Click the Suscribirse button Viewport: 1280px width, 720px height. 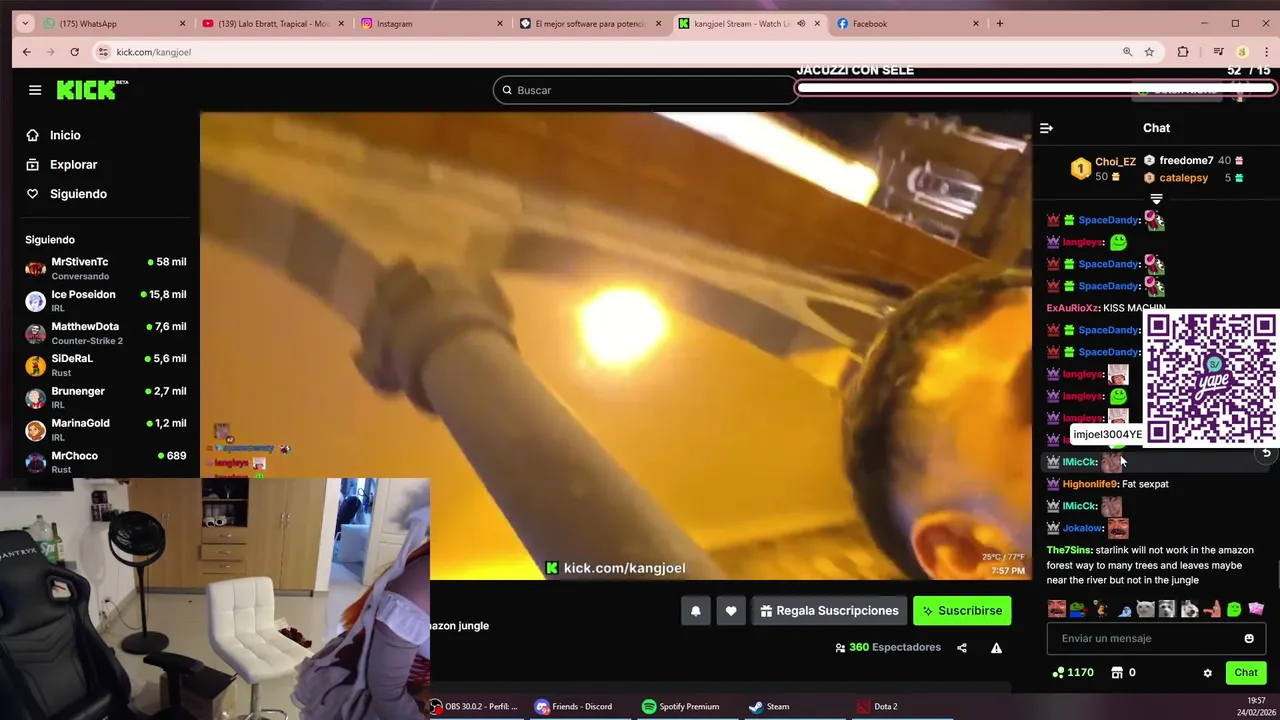pyautogui.click(x=962, y=611)
